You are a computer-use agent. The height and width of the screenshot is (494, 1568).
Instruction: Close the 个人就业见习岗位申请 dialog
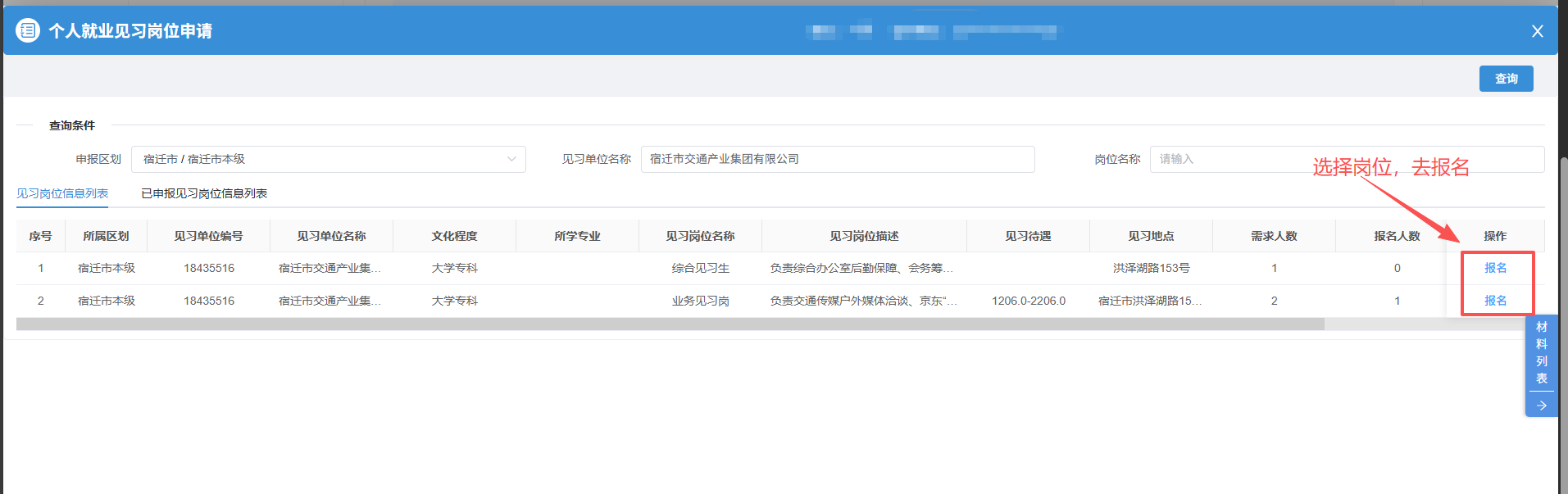[x=1537, y=31]
